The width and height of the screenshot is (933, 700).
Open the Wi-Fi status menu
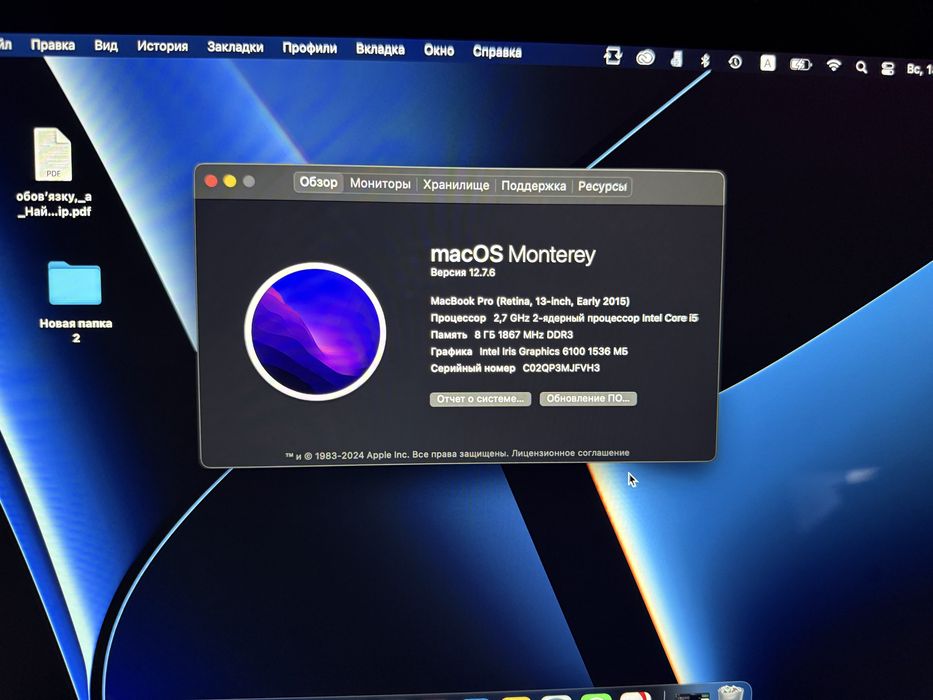(x=834, y=65)
